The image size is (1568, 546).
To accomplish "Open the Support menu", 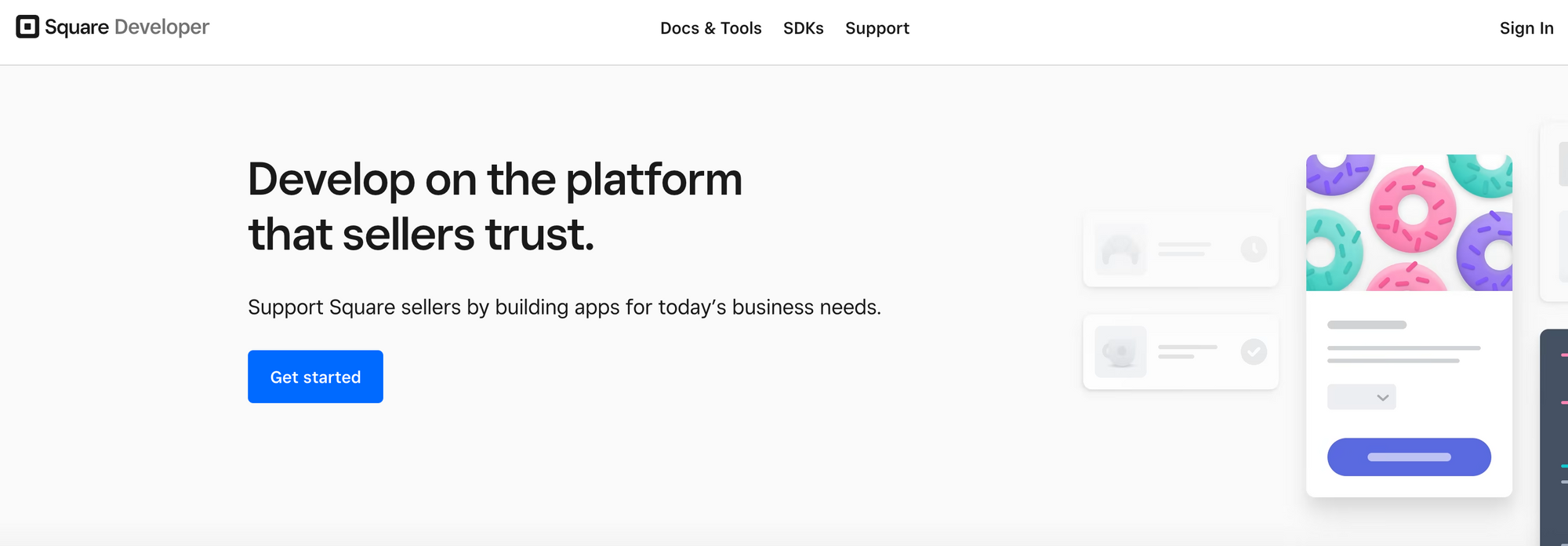I will click(x=877, y=29).
